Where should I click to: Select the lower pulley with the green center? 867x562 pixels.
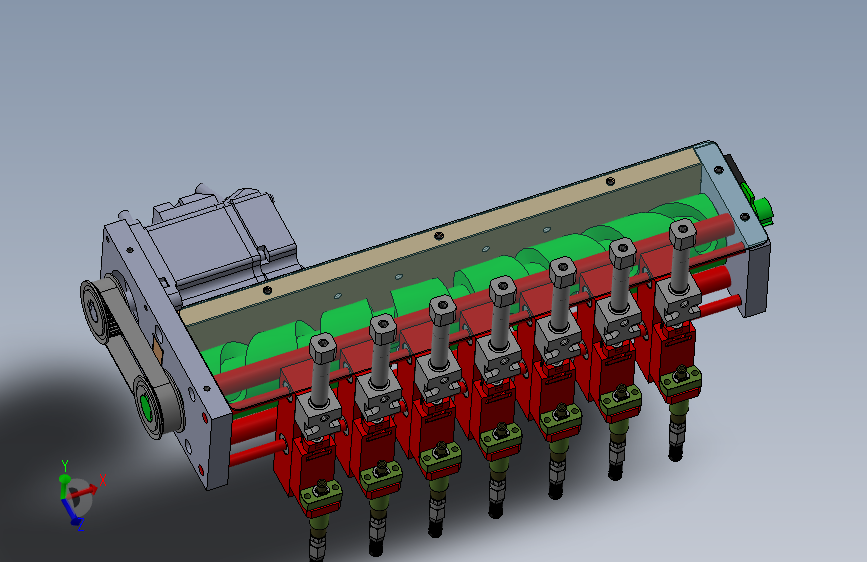pos(149,408)
